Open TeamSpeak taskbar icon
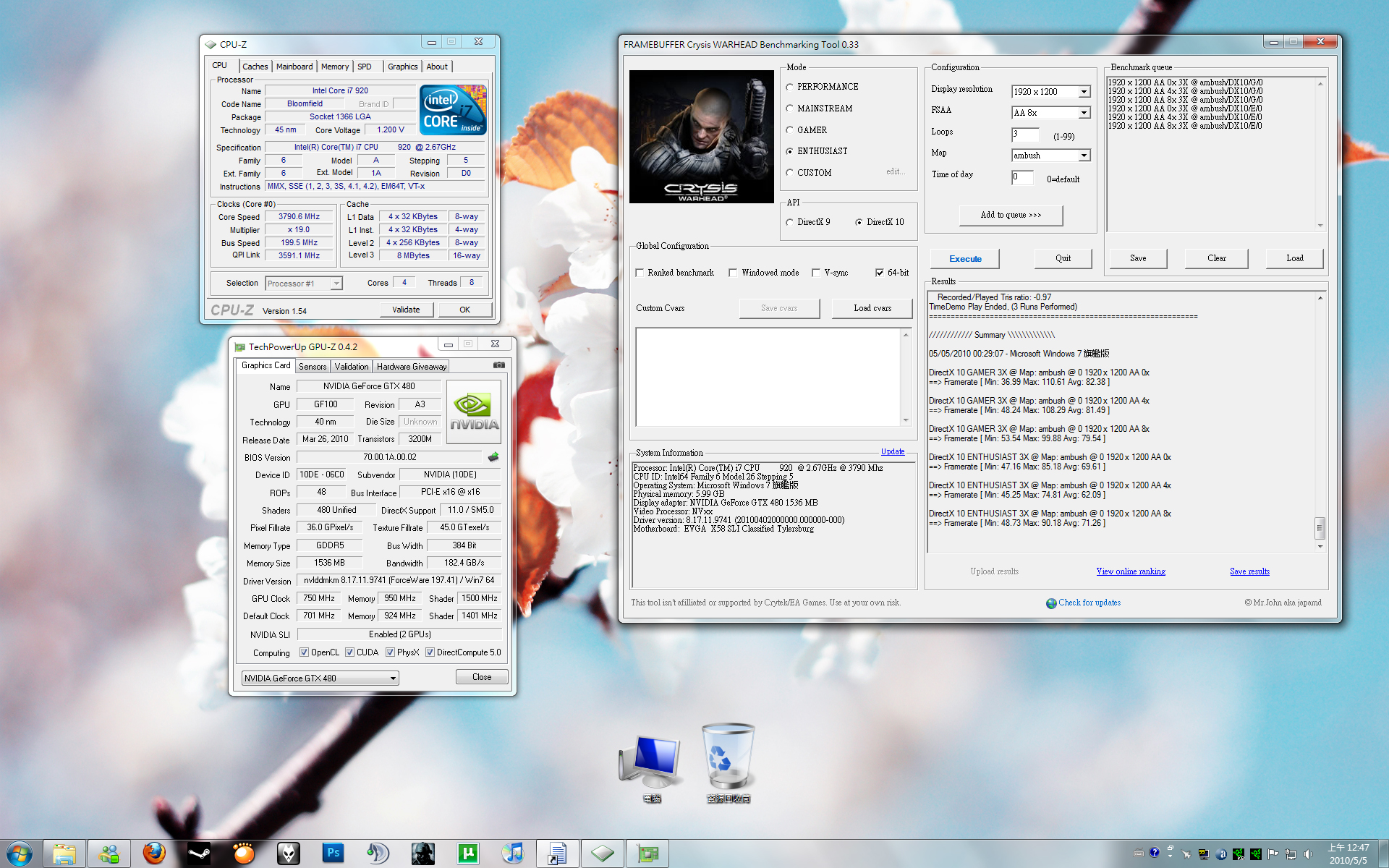Screen dimensions: 1389x868 pos(378,854)
